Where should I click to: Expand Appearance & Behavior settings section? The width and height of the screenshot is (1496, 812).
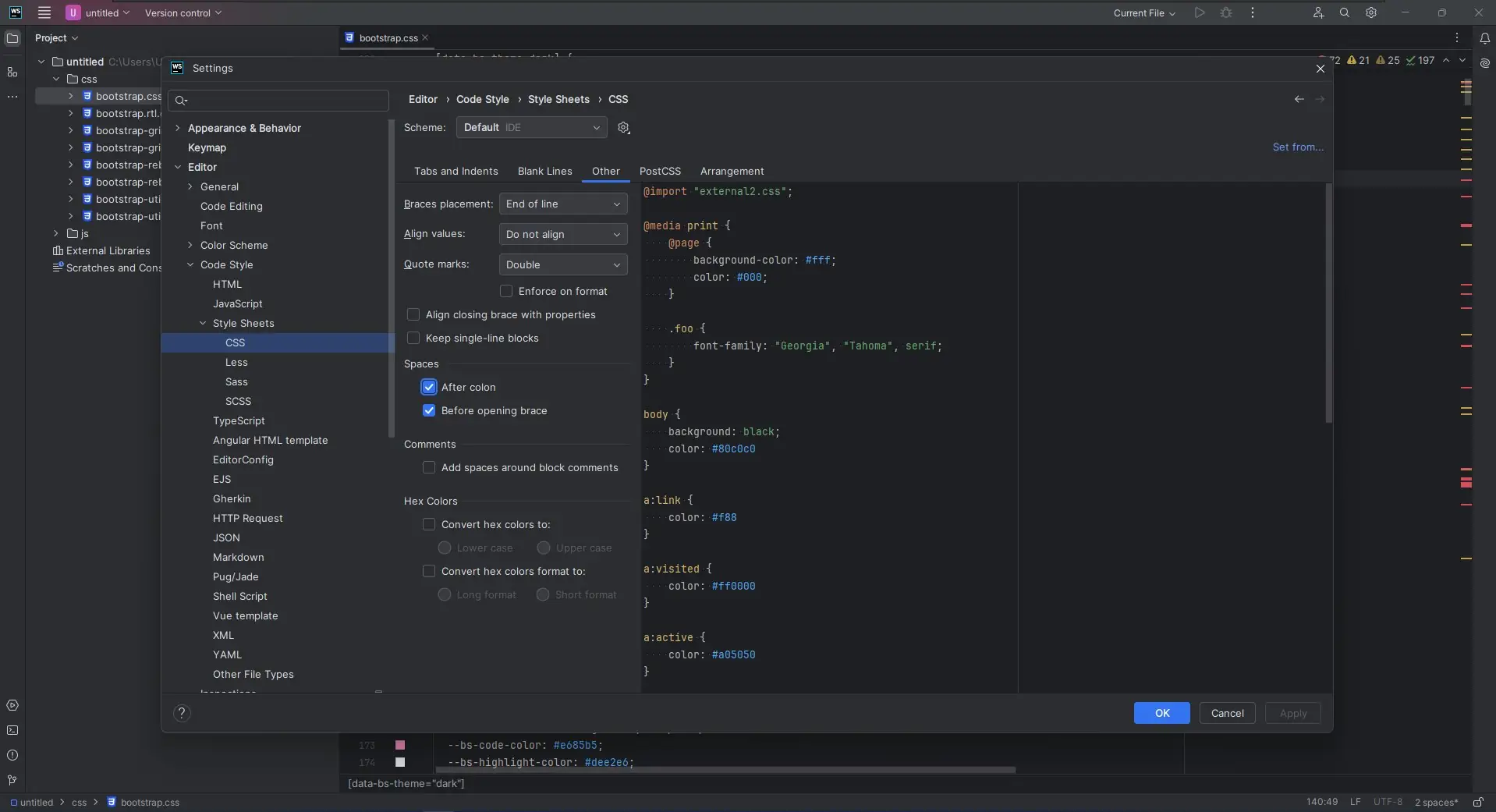178,129
